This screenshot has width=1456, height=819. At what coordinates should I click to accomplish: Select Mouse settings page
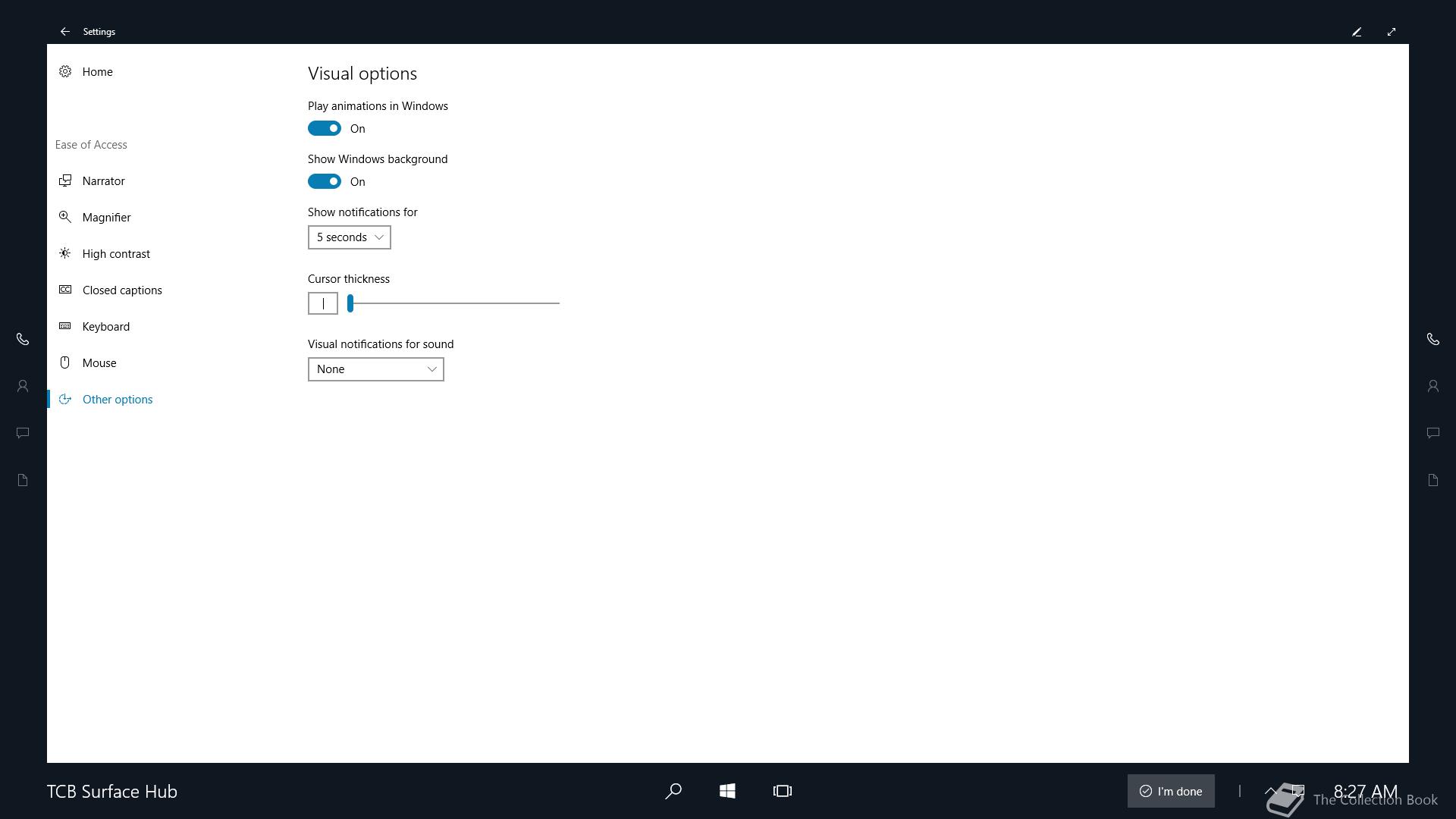click(x=99, y=362)
